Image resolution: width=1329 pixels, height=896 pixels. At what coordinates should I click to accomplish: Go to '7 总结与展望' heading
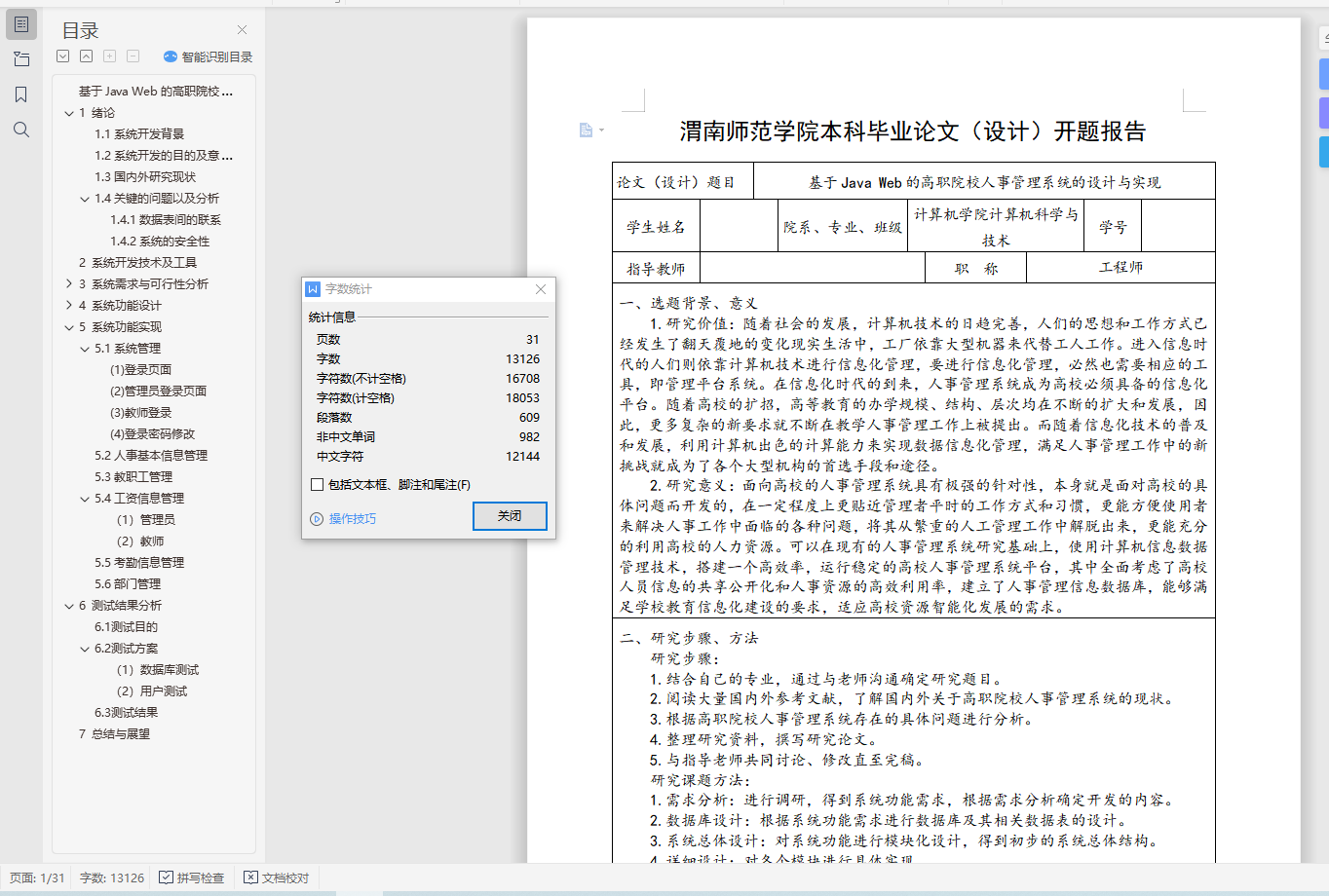tap(114, 734)
